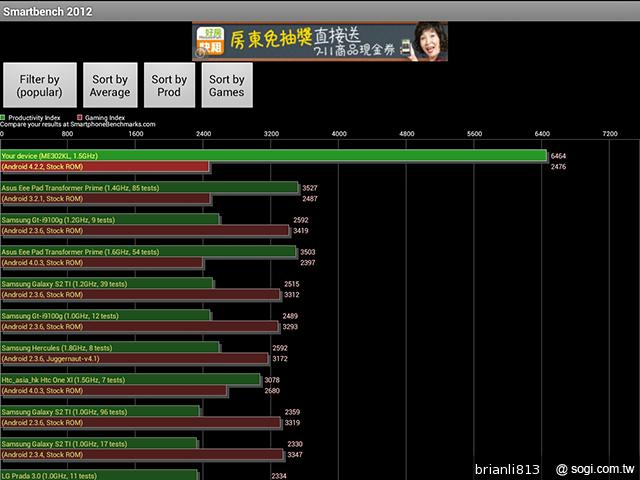
Task: Tap the Sort by Games button
Action: 226,86
